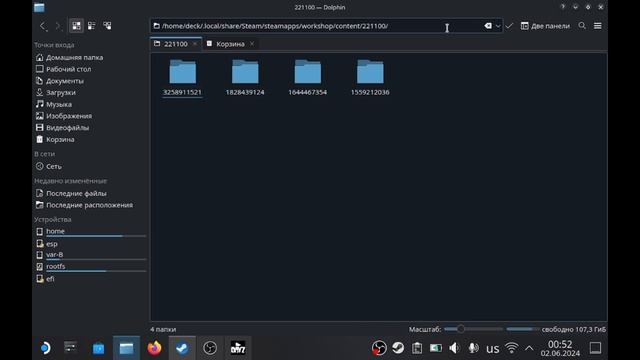
Task: Open the taskbar settings sliders icon
Action: 70,348
